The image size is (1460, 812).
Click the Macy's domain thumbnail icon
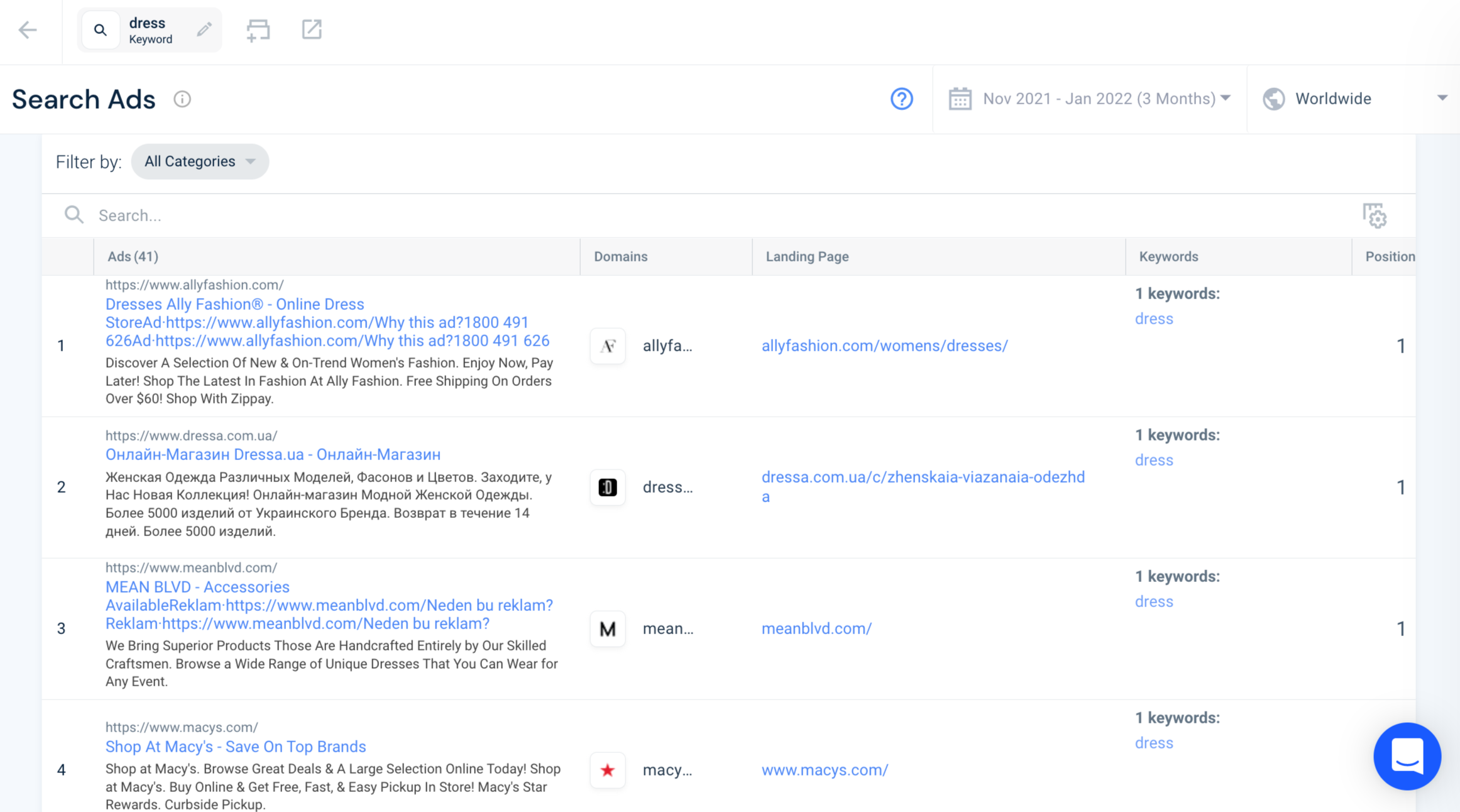tap(608, 770)
